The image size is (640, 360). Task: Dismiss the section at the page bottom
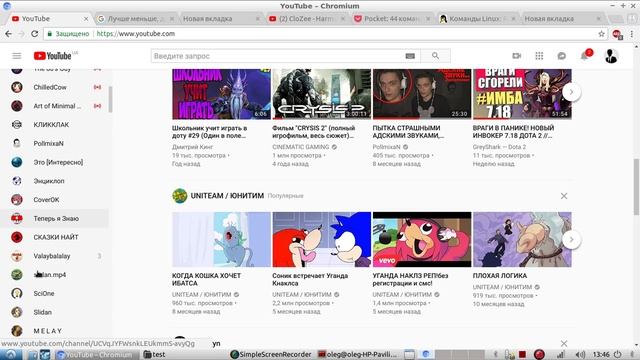pos(564,344)
